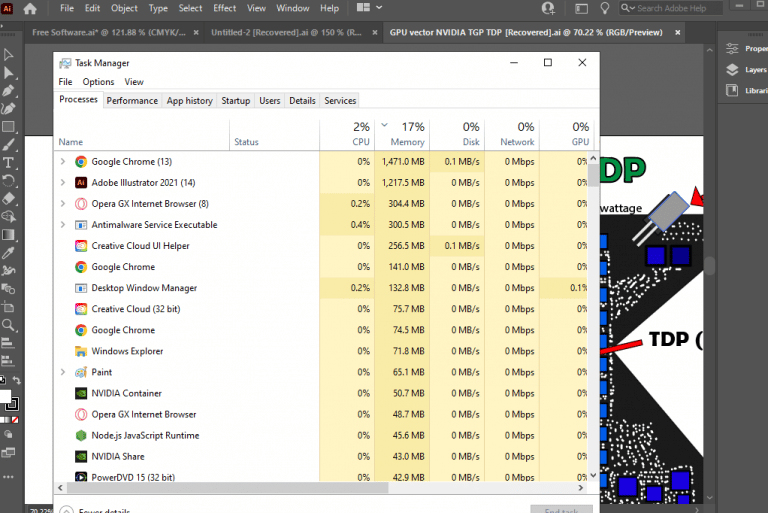Open the Properties panel icon
Screen dimensions: 768x513
[x=732, y=49]
